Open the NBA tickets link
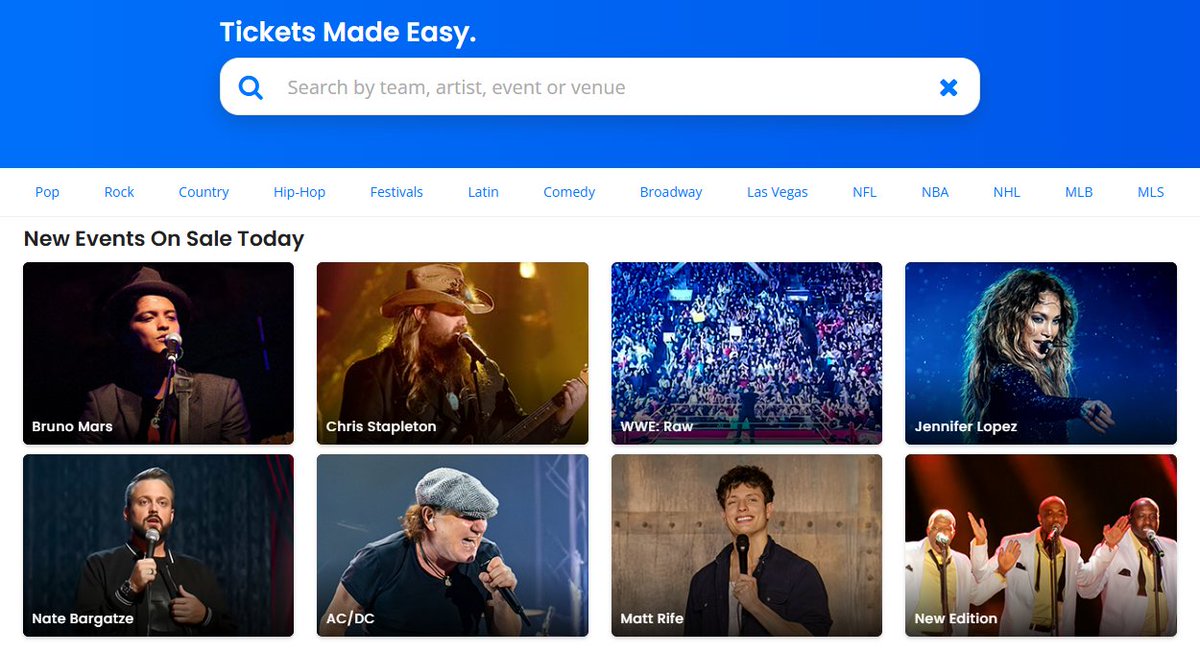 [x=935, y=192]
